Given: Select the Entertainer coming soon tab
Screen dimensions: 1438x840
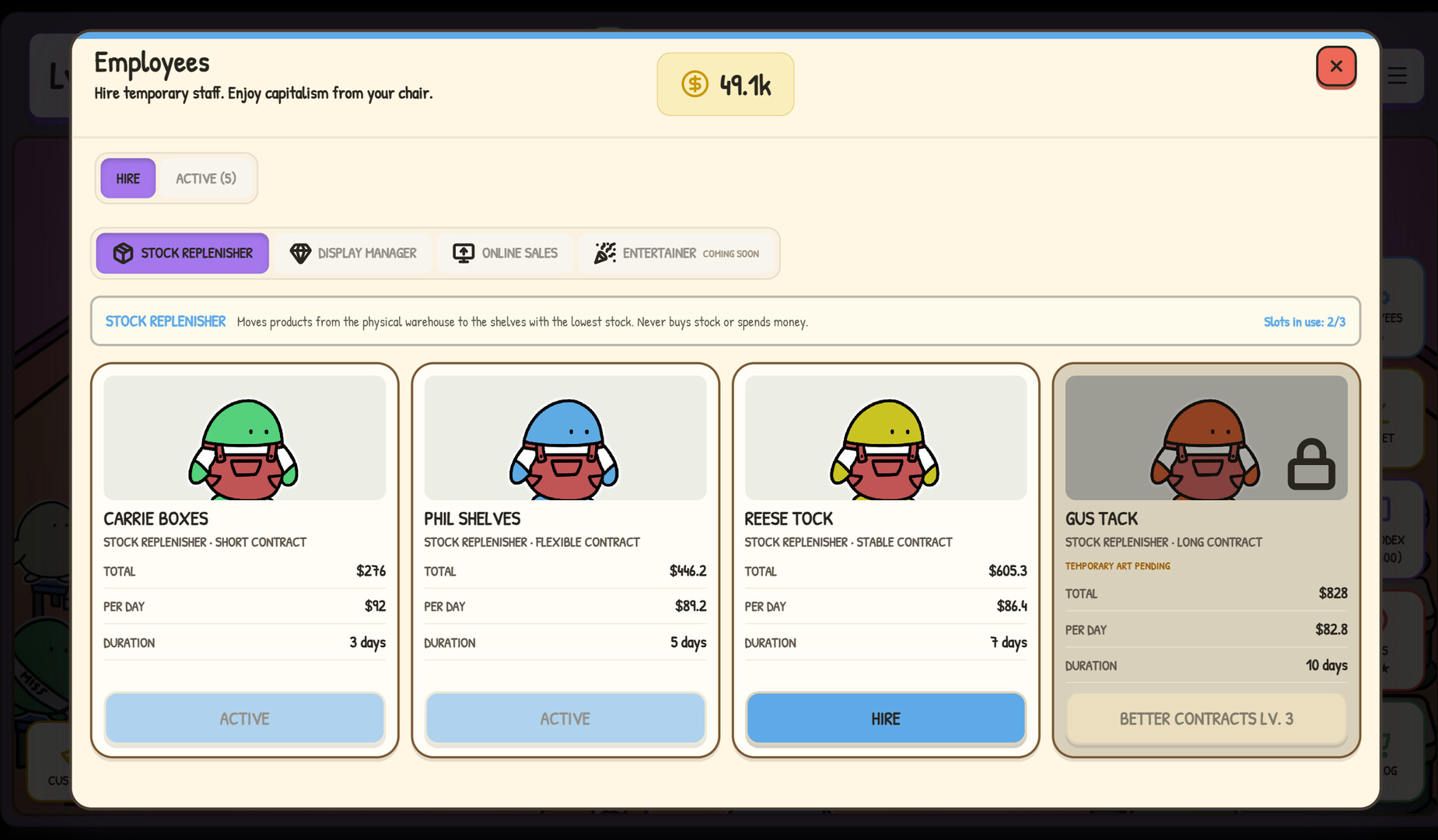Looking at the screenshot, I should pyautogui.click(x=677, y=253).
